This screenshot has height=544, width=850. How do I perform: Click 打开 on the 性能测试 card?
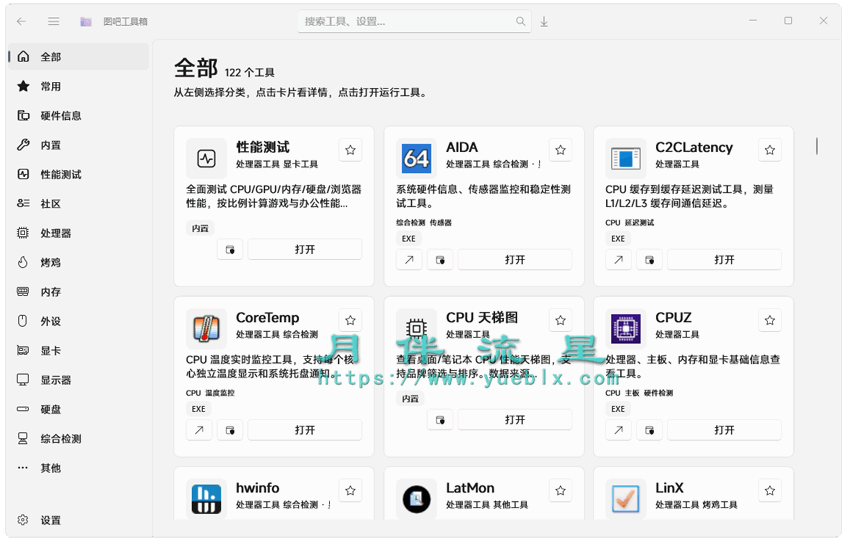(x=305, y=249)
